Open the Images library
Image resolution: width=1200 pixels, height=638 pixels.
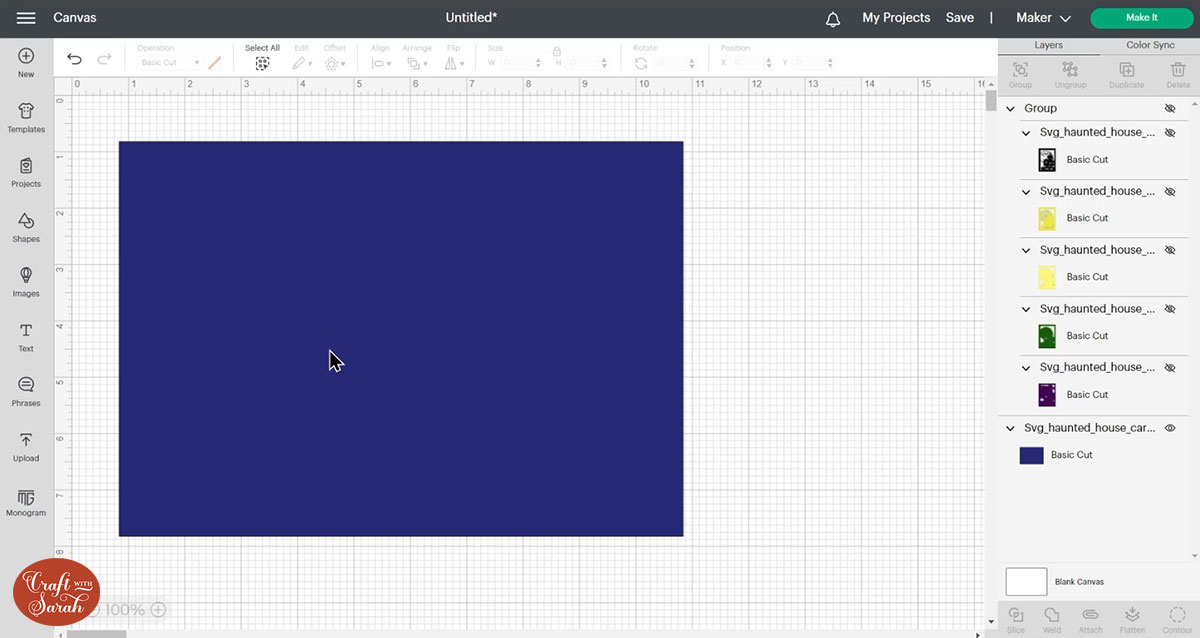pyautogui.click(x=26, y=281)
